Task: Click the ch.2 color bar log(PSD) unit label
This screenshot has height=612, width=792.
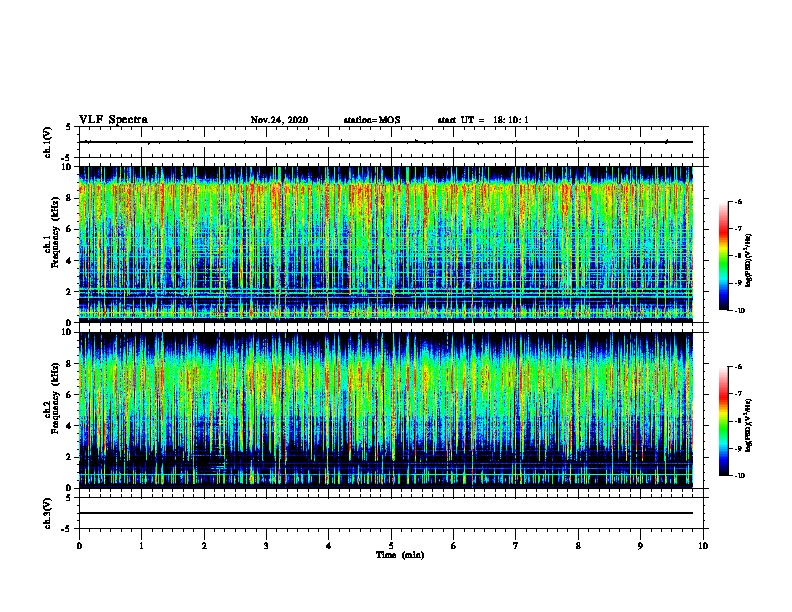Action: (749, 425)
